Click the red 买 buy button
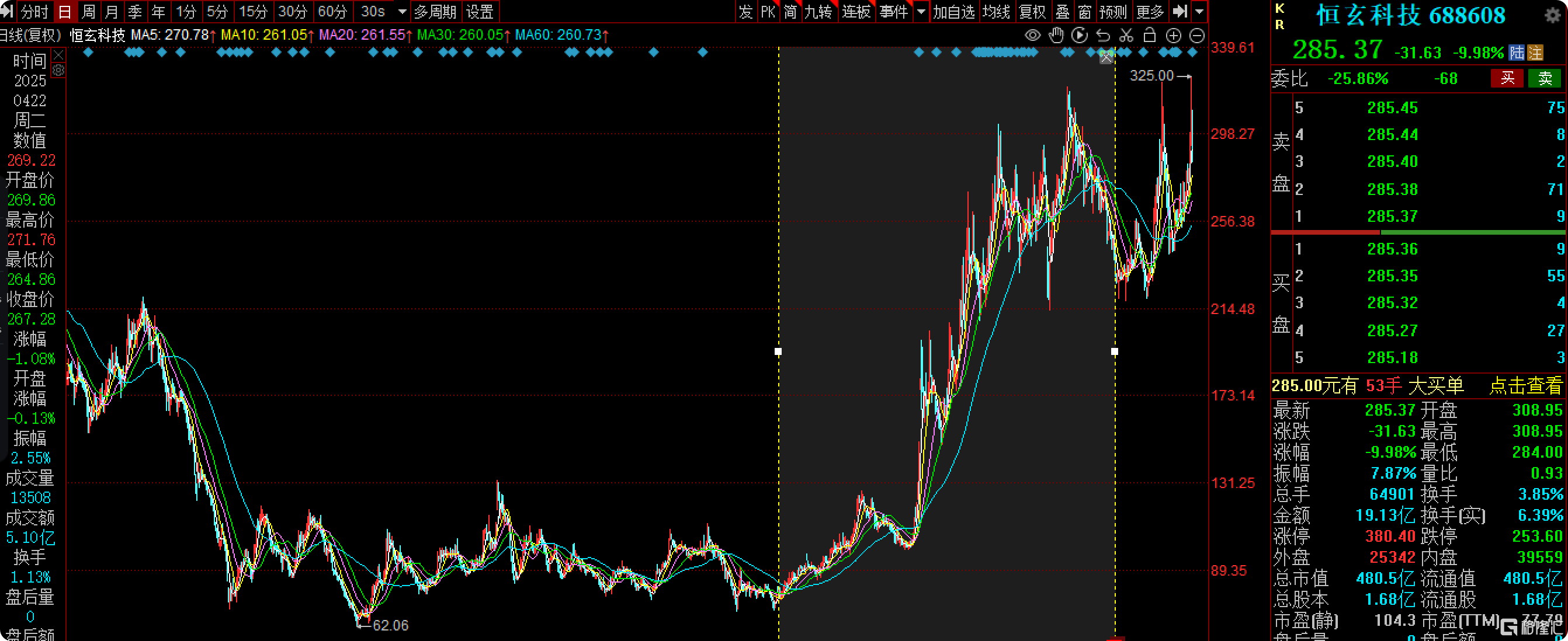This screenshot has width=1568, height=641. (1507, 78)
